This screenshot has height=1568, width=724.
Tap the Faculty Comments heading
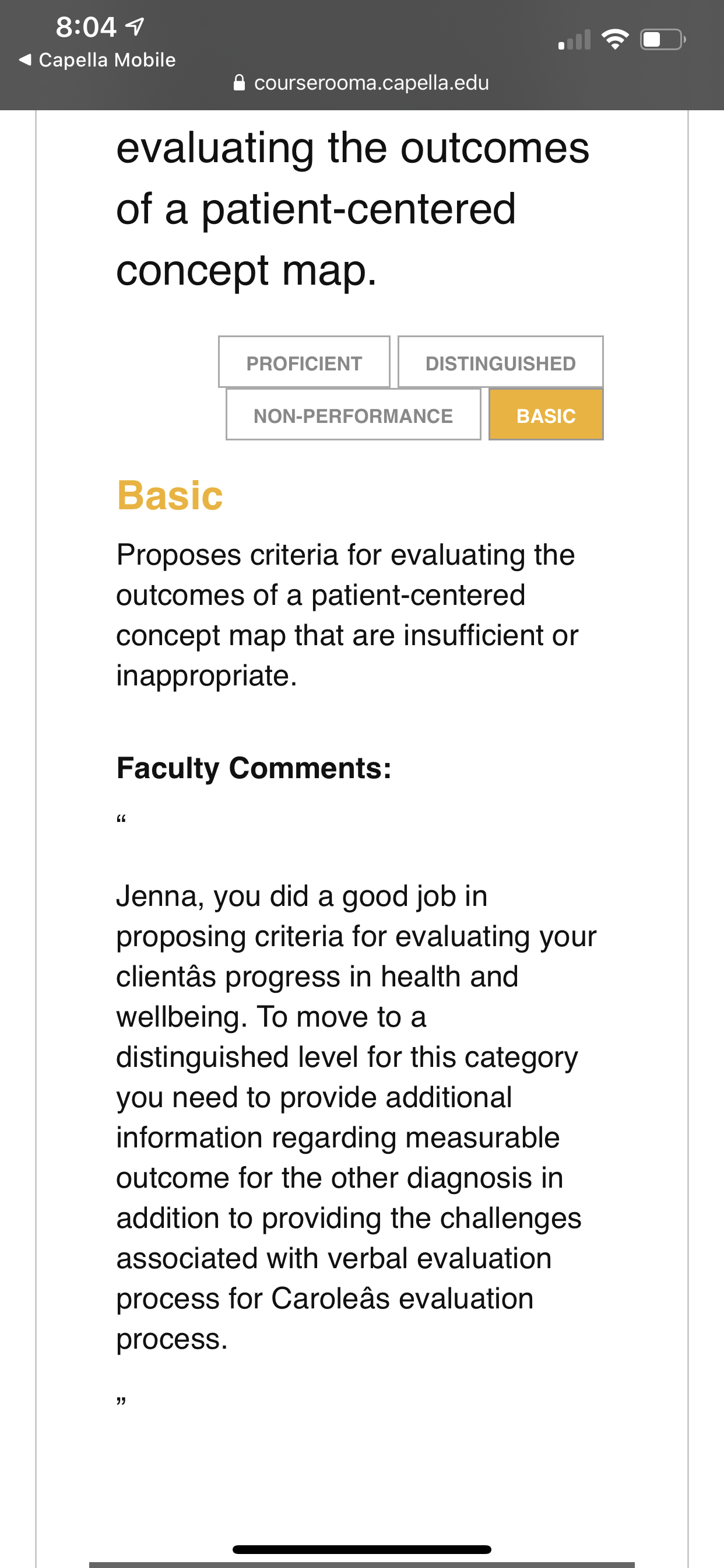coord(254,768)
